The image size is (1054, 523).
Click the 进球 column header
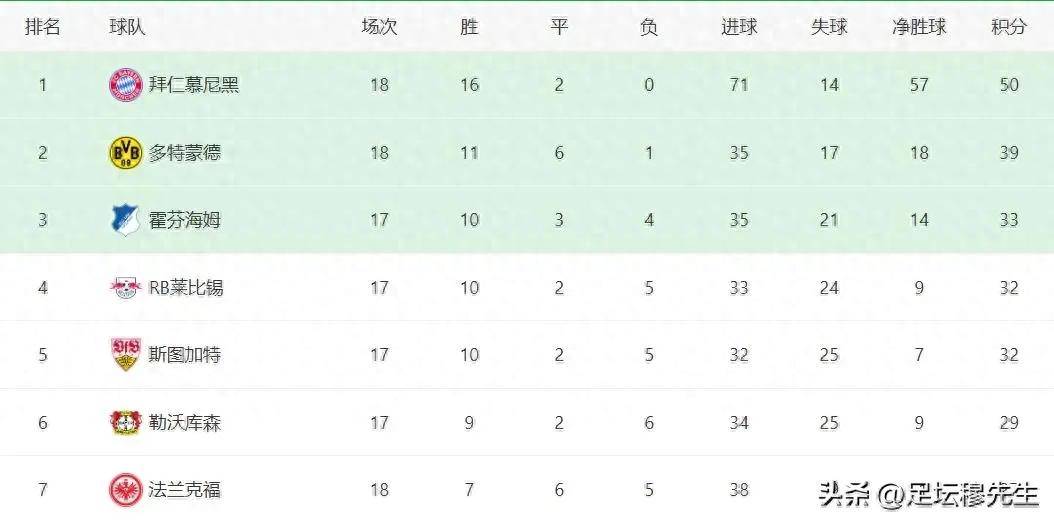pos(739,27)
